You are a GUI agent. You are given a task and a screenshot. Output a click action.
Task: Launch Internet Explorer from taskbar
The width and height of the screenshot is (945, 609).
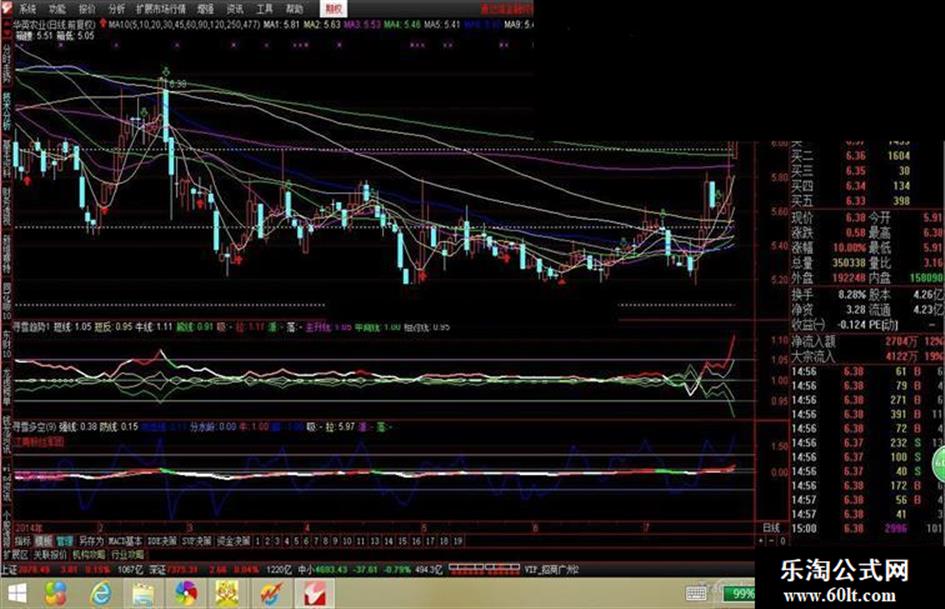[101, 594]
